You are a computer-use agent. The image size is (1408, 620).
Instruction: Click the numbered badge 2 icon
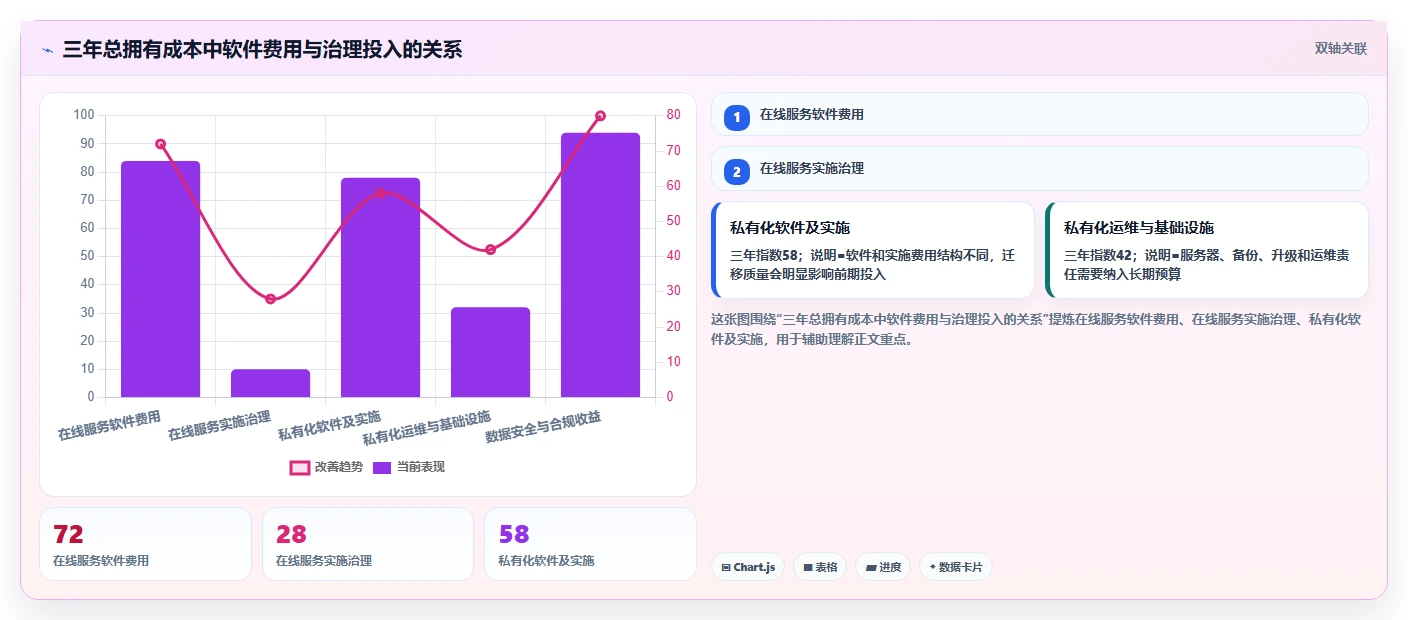click(737, 172)
